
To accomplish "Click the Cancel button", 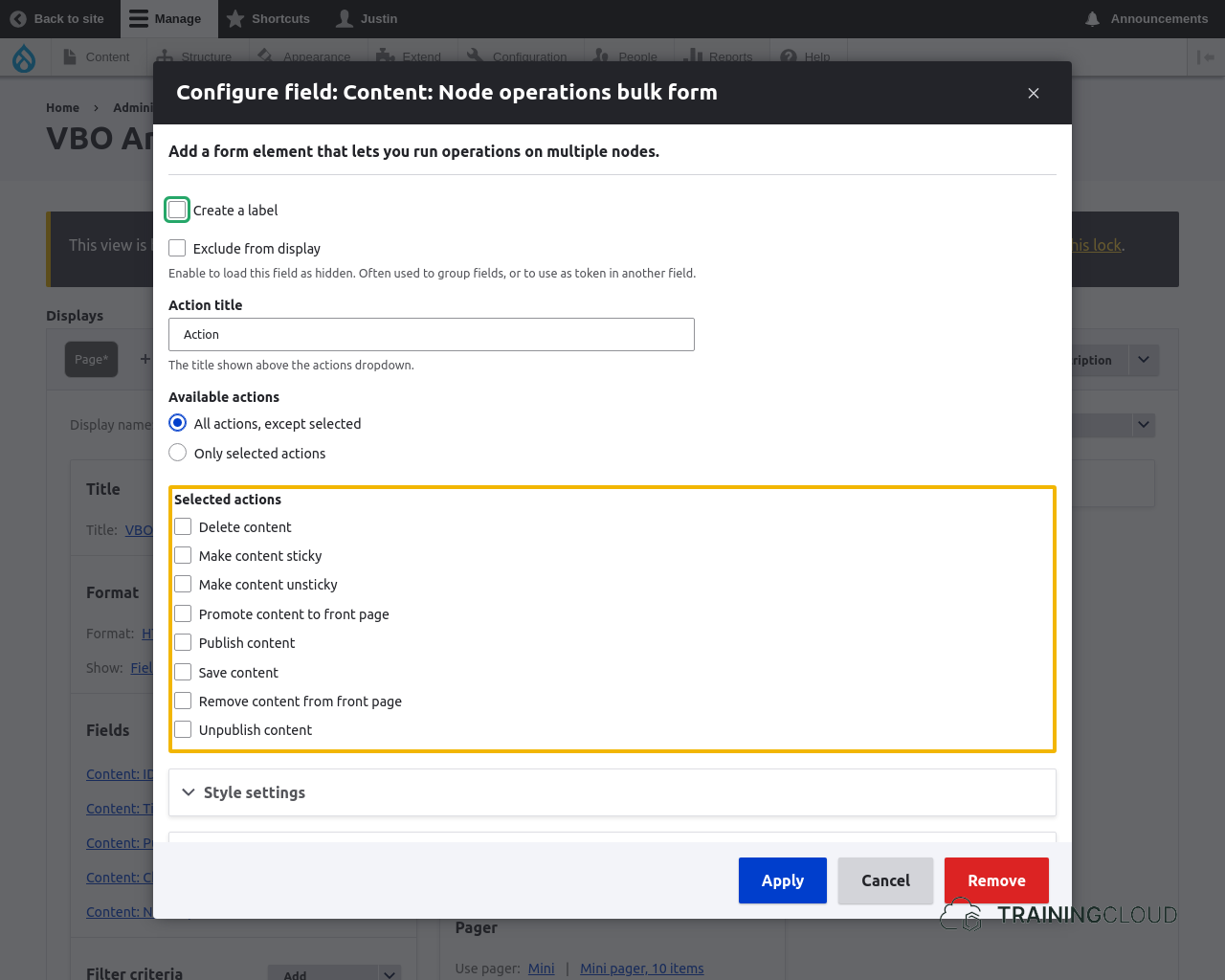I will [x=885, y=880].
